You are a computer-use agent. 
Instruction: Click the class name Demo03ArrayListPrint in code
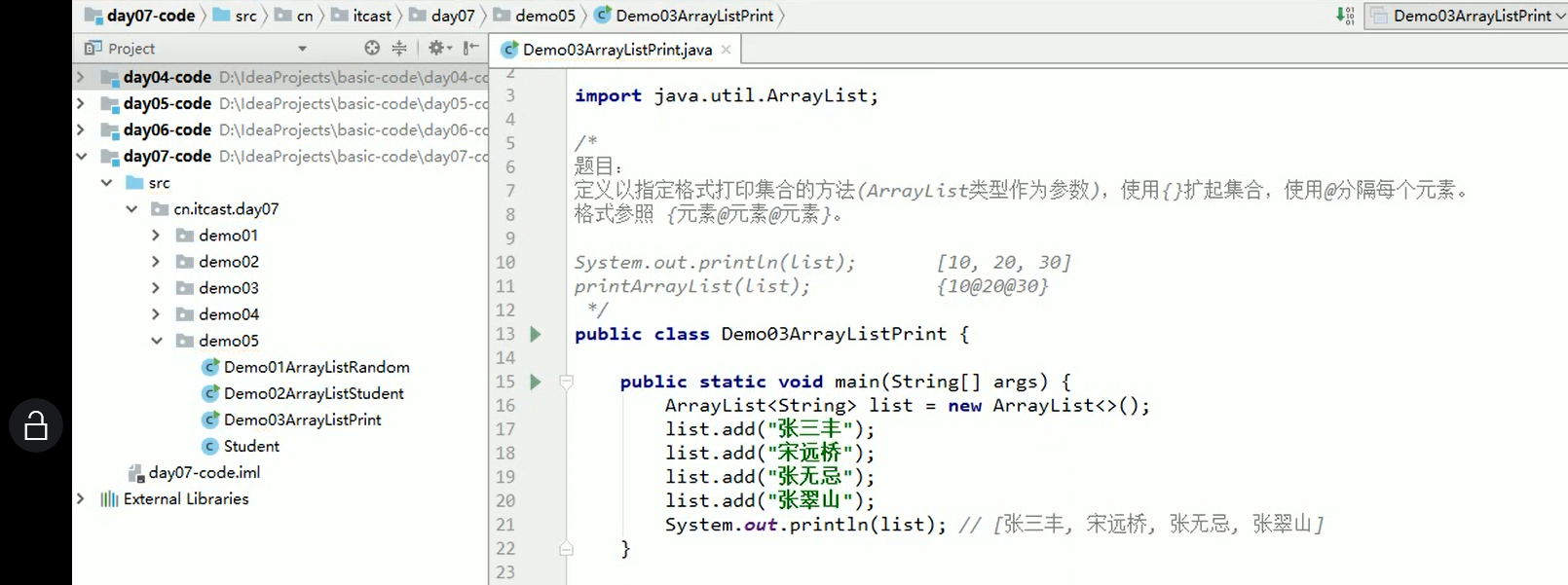tap(834, 334)
